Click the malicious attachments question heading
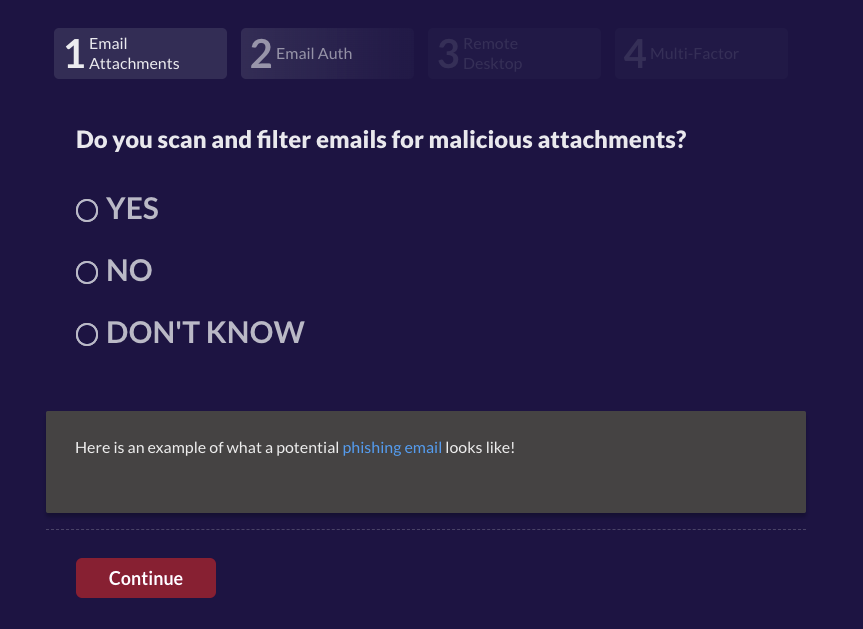This screenshot has height=629, width=863. click(x=381, y=140)
